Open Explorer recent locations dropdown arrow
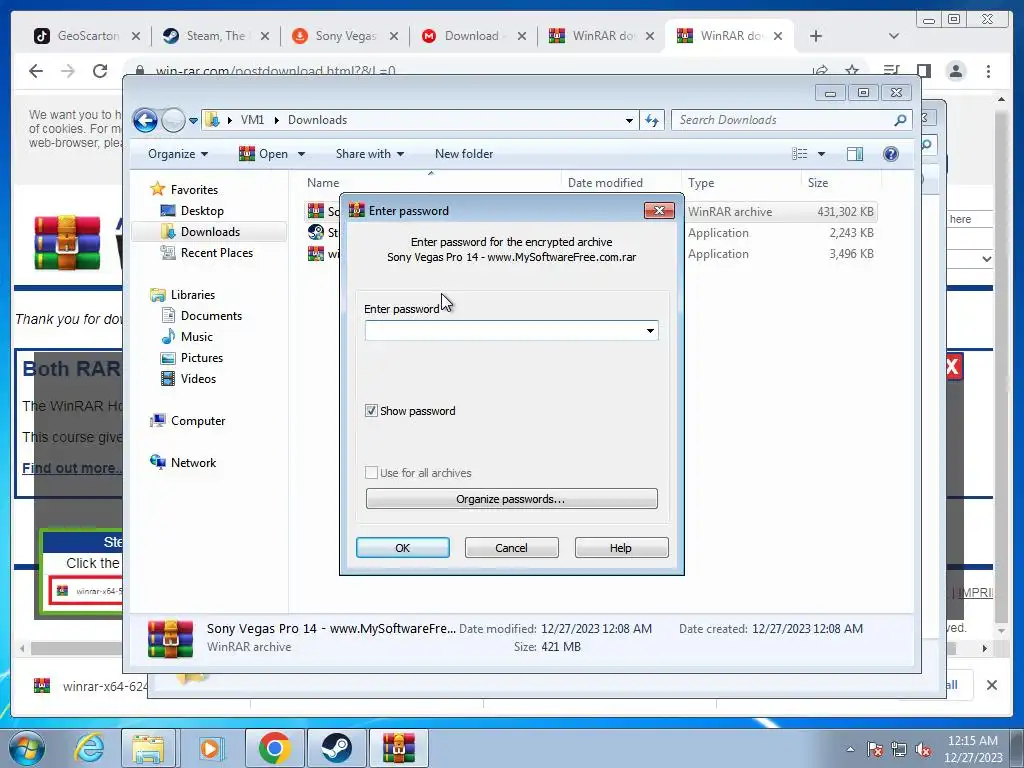This screenshot has height=768, width=1024. coord(193,121)
